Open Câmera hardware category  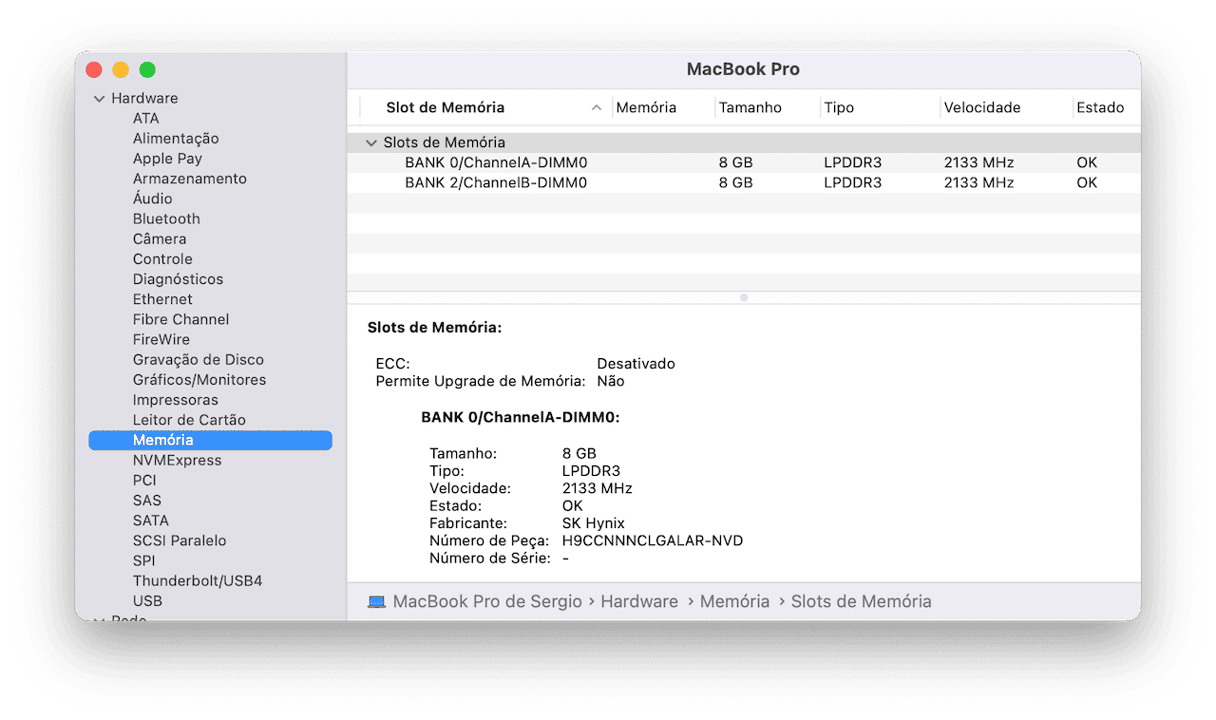pos(160,238)
